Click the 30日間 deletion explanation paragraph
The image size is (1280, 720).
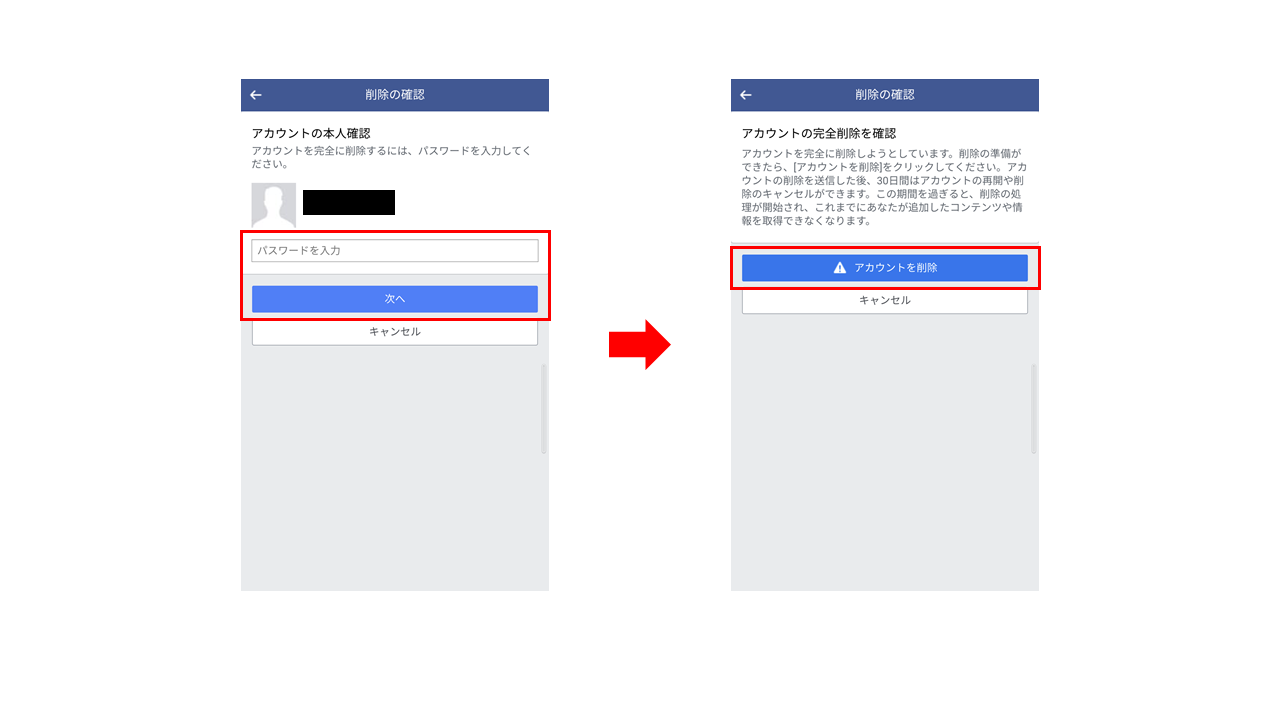884,187
